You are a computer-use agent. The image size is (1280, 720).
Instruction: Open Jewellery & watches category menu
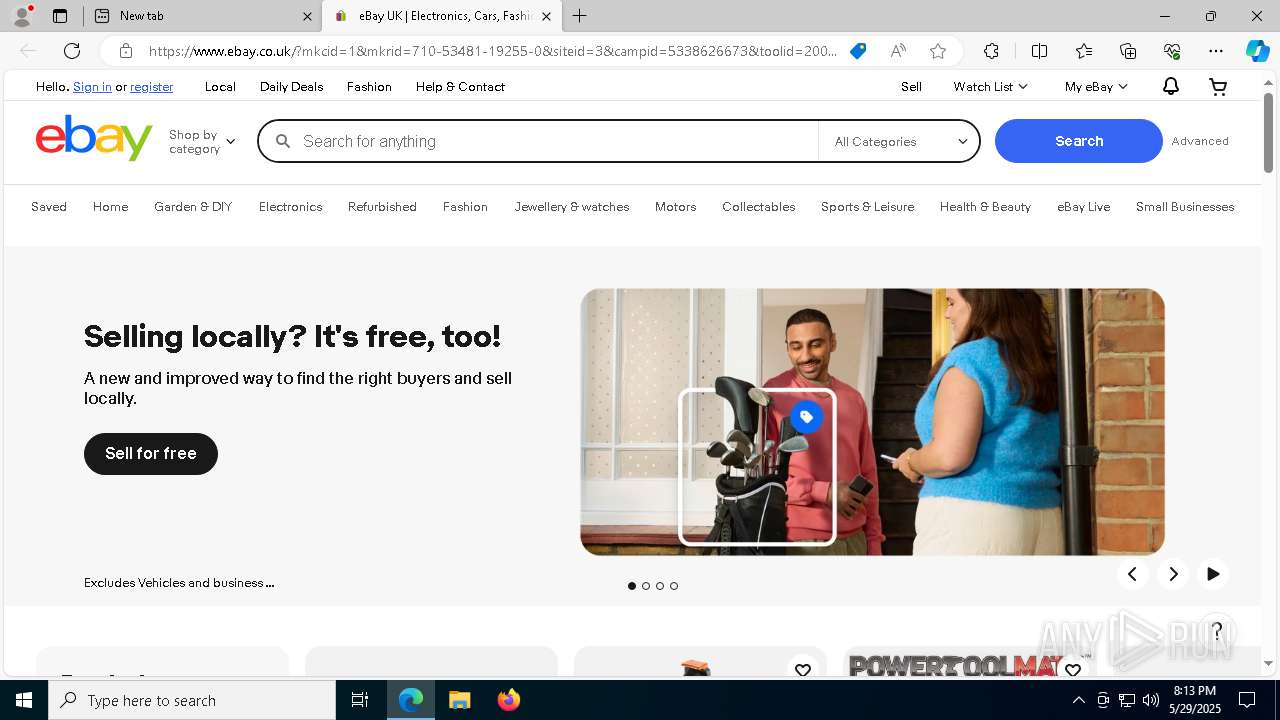(x=572, y=207)
